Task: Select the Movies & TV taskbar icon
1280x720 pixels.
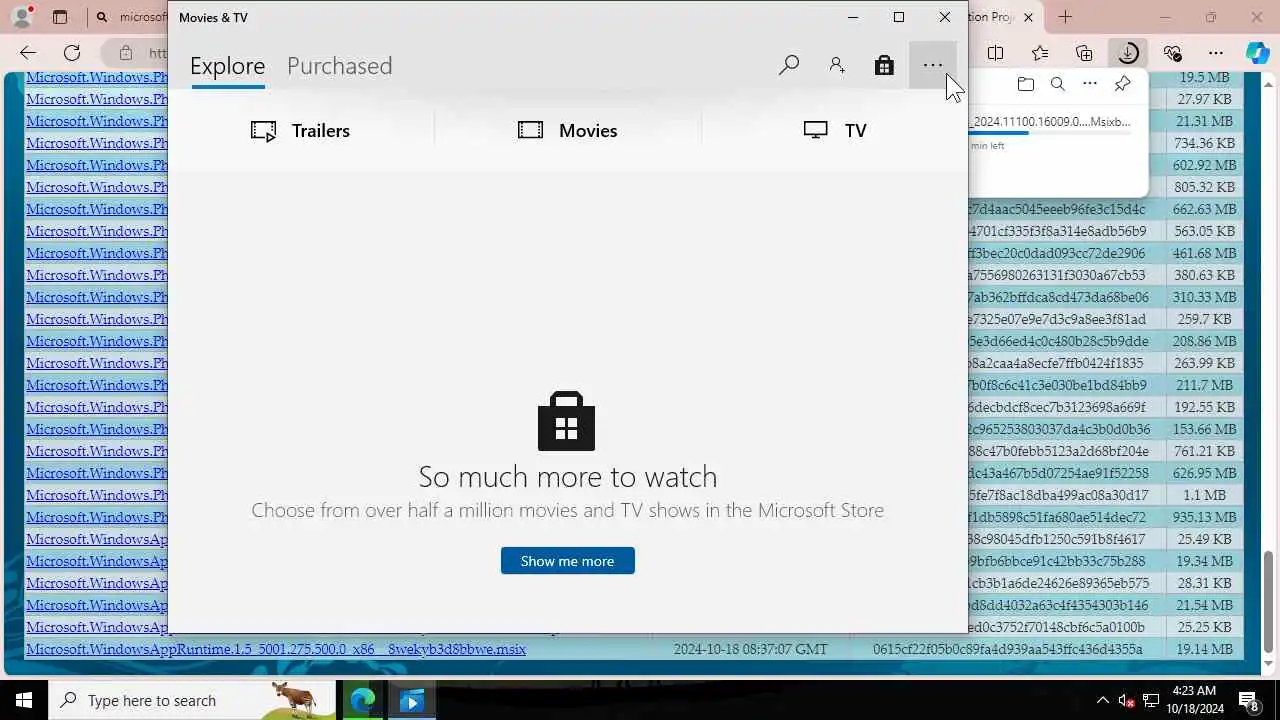Action: 411,700
